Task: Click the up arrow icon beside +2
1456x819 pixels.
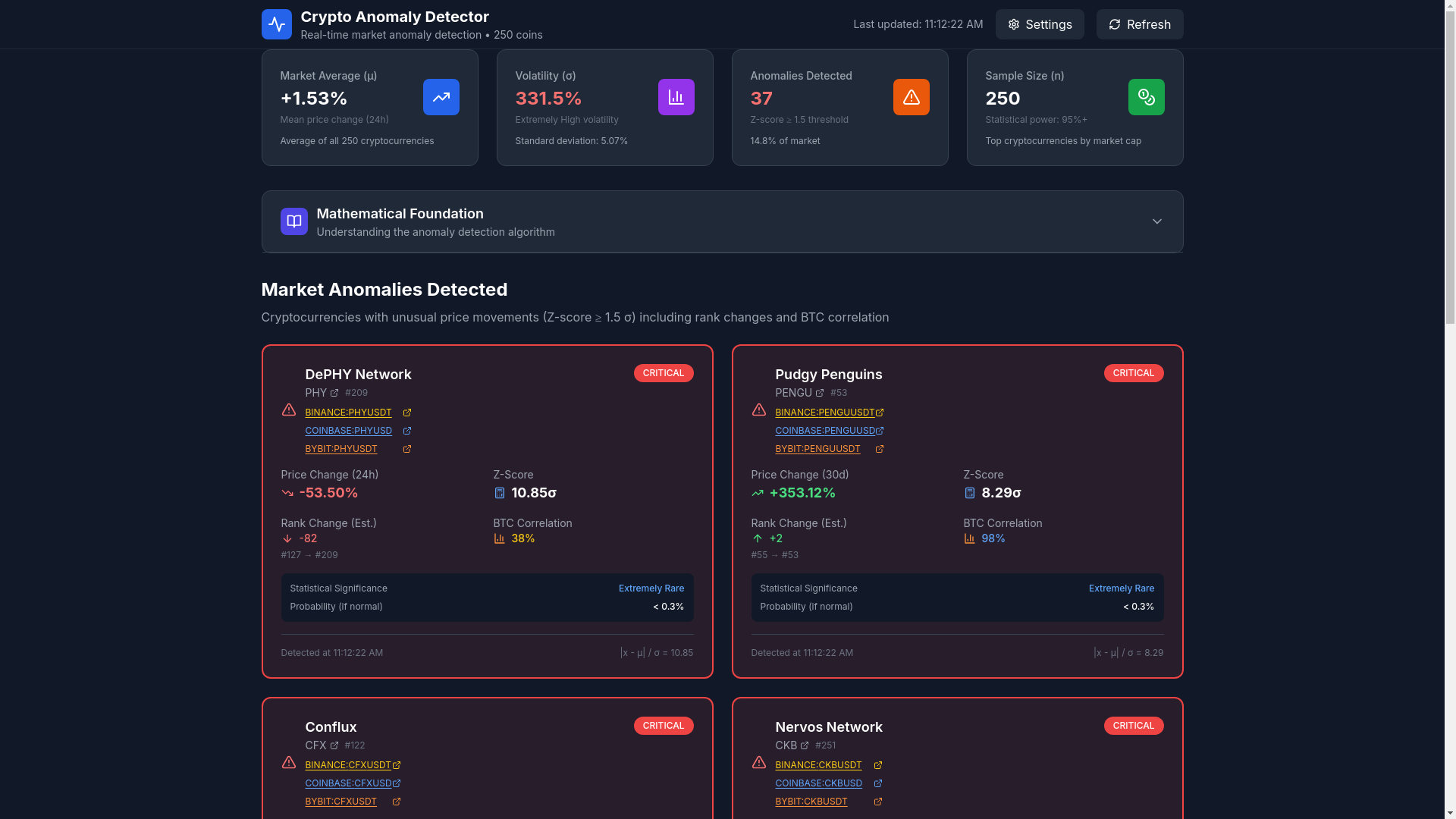Action: click(x=757, y=538)
